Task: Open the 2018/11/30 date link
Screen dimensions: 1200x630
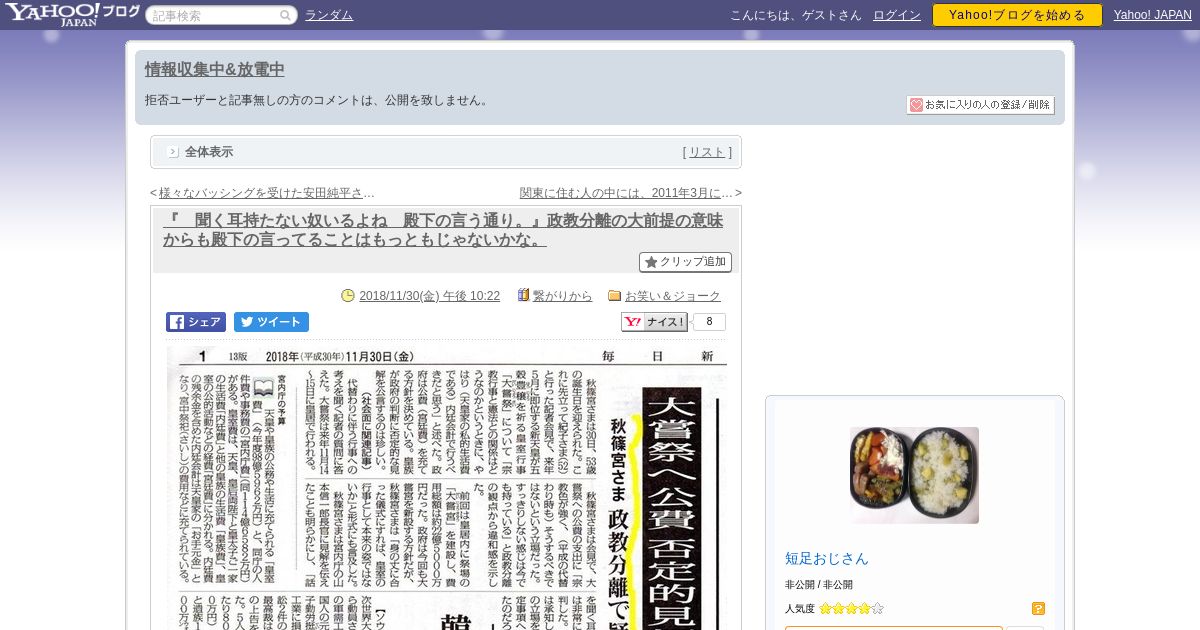Action: (429, 296)
